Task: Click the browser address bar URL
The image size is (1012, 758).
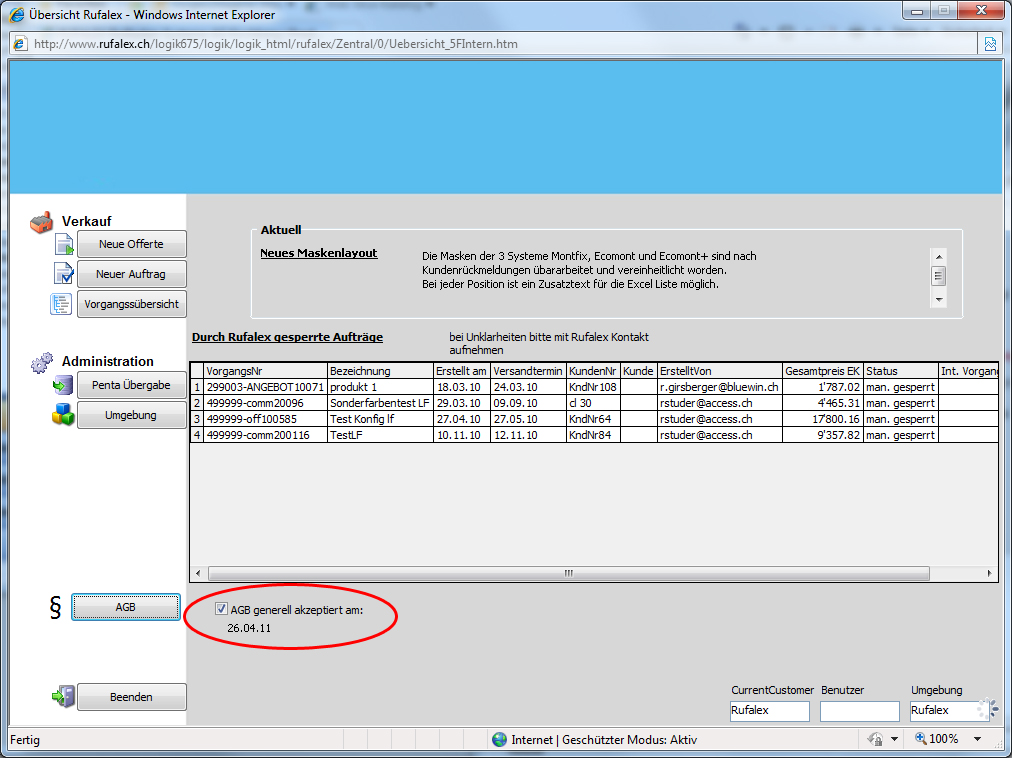Action: point(276,44)
